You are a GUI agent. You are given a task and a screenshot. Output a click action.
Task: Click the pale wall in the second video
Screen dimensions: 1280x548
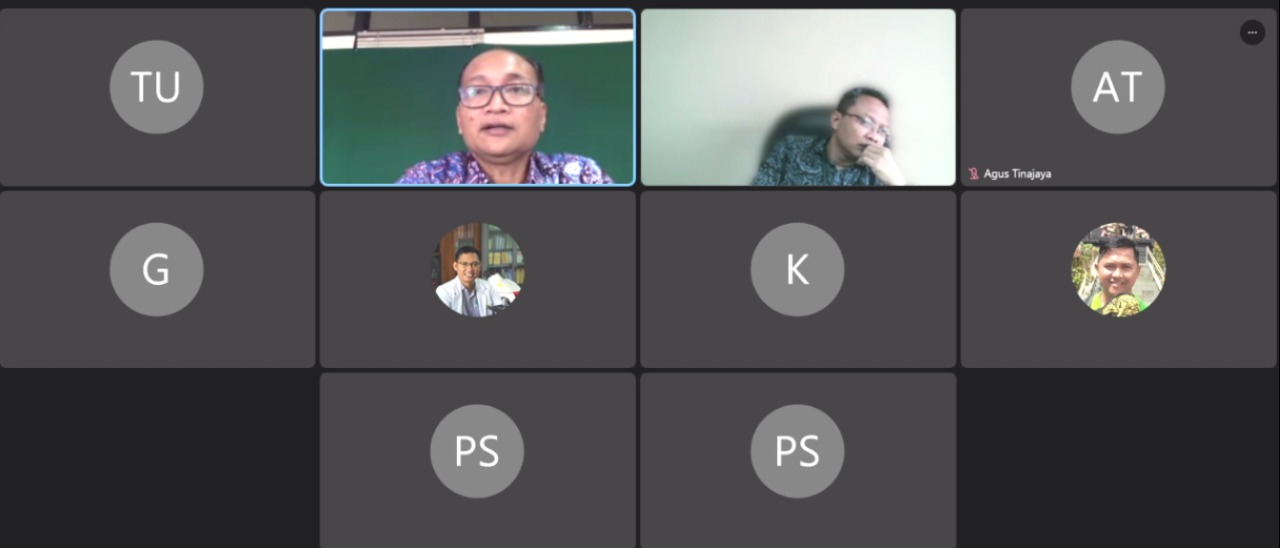(x=720, y=90)
